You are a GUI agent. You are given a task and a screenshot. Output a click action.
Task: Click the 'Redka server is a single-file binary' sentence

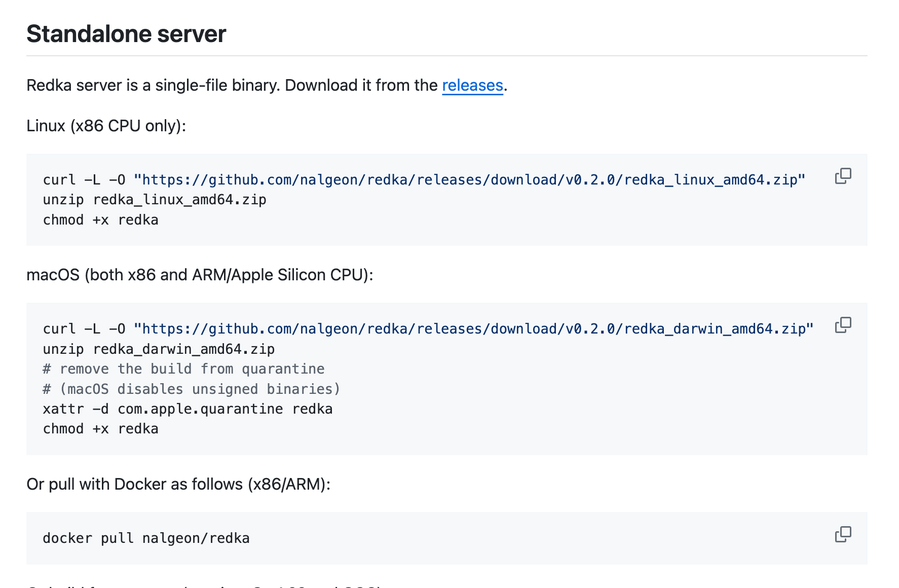point(267,85)
